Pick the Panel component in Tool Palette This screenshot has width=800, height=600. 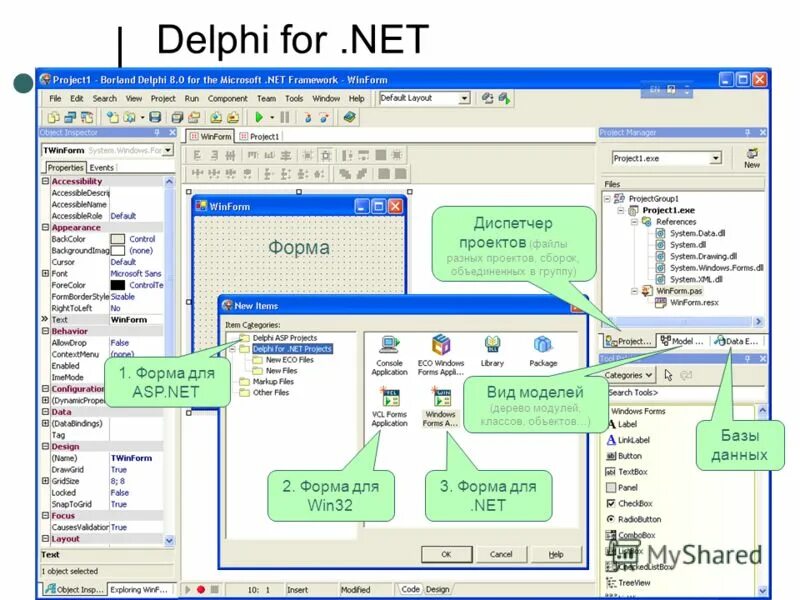621,488
